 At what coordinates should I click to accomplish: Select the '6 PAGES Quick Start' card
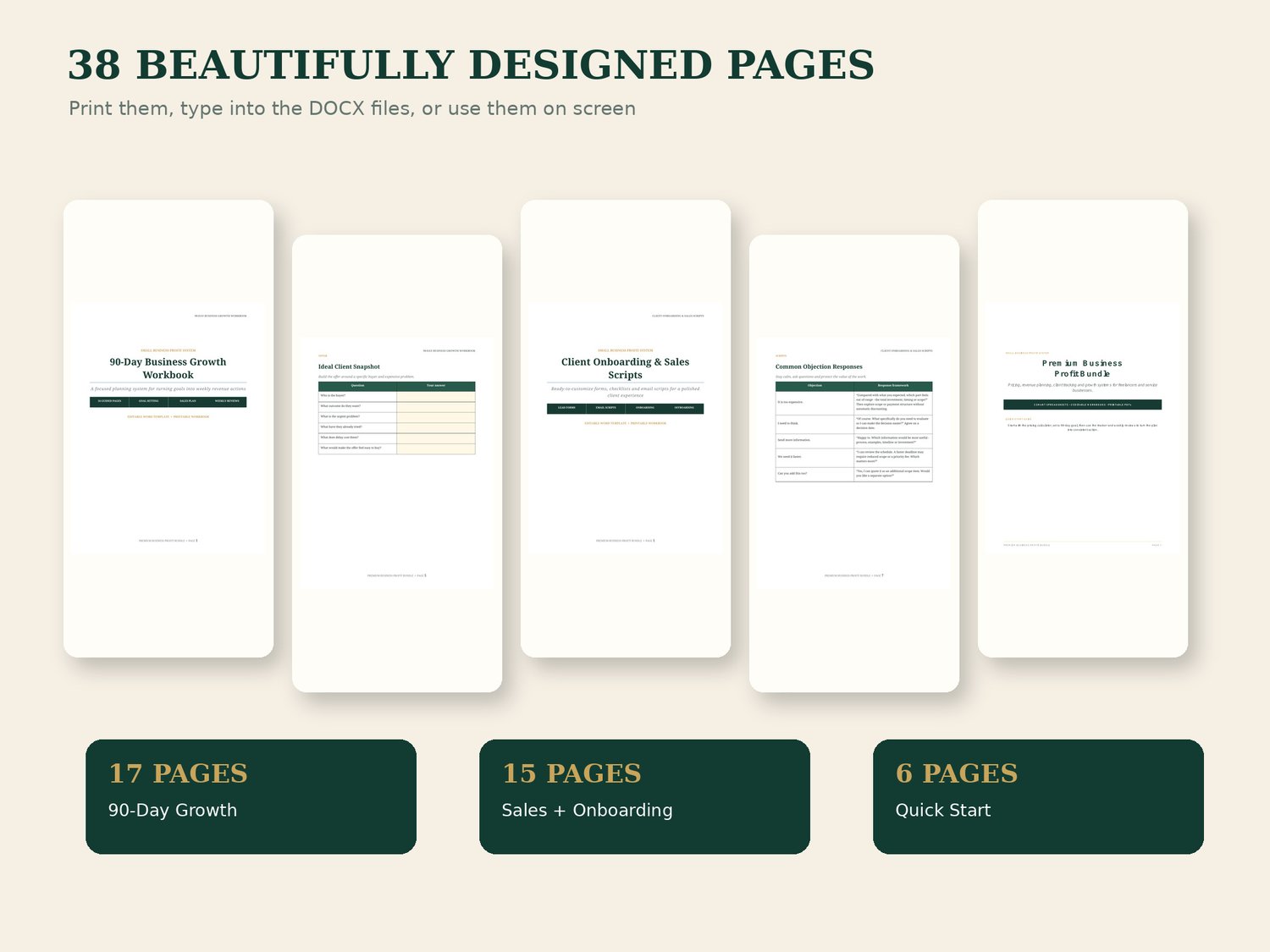point(1038,796)
